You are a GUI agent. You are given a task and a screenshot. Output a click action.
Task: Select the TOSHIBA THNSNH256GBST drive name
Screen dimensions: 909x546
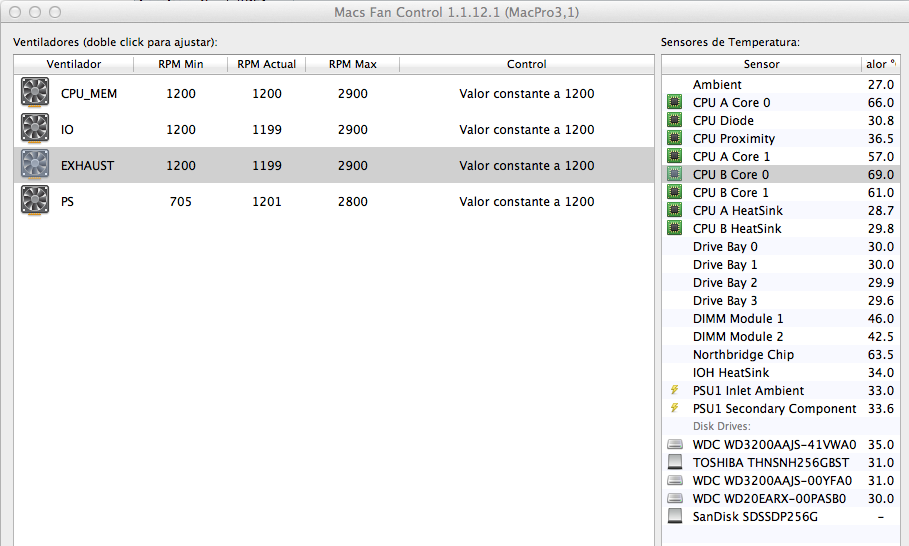coord(771,463)
